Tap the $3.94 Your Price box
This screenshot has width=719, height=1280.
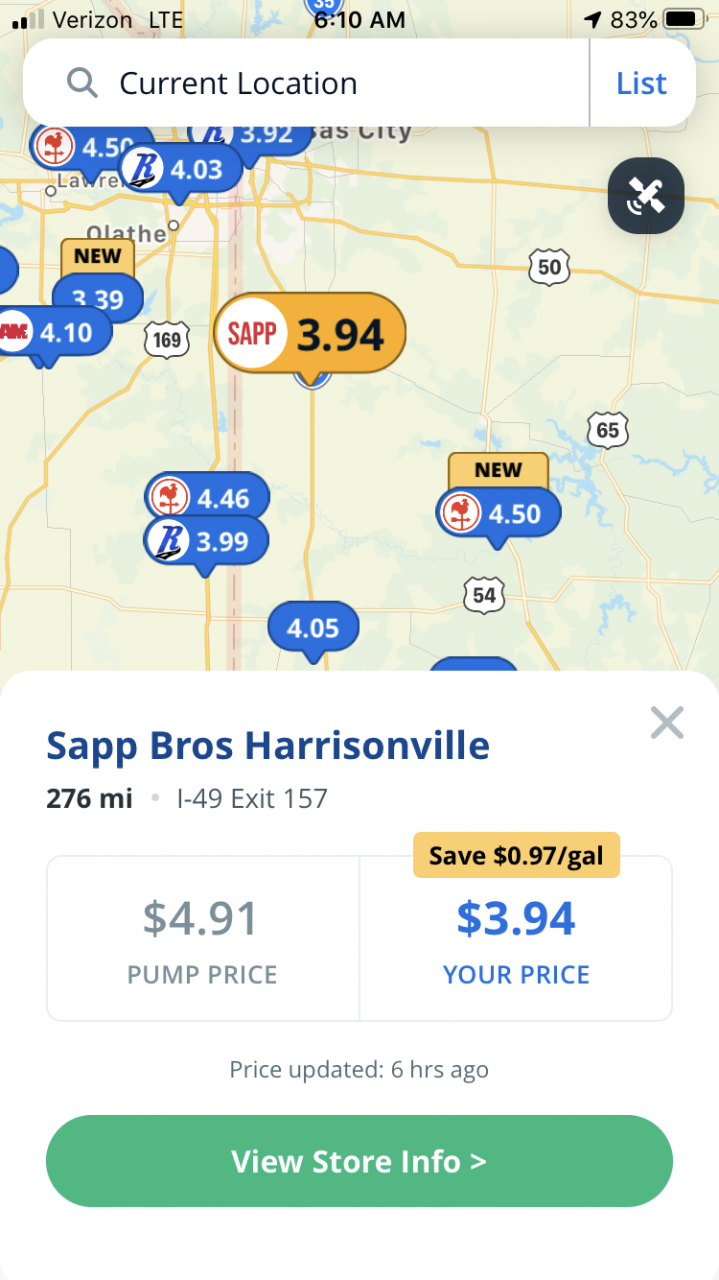point(516,938)
